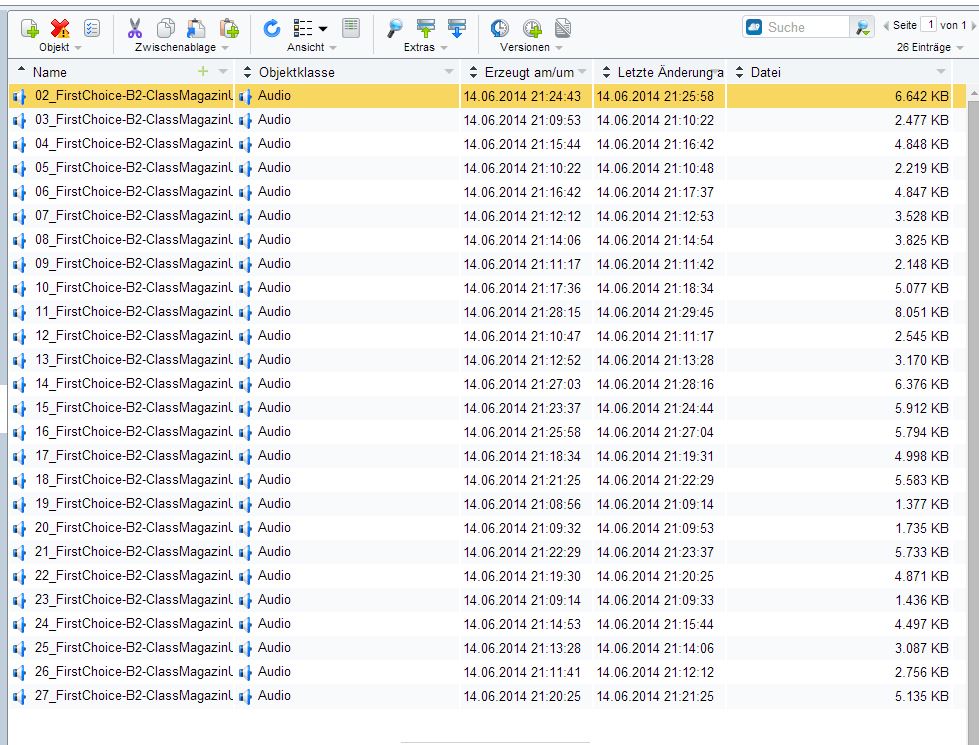Sort by the Datei column header

(x=765, y=72)
